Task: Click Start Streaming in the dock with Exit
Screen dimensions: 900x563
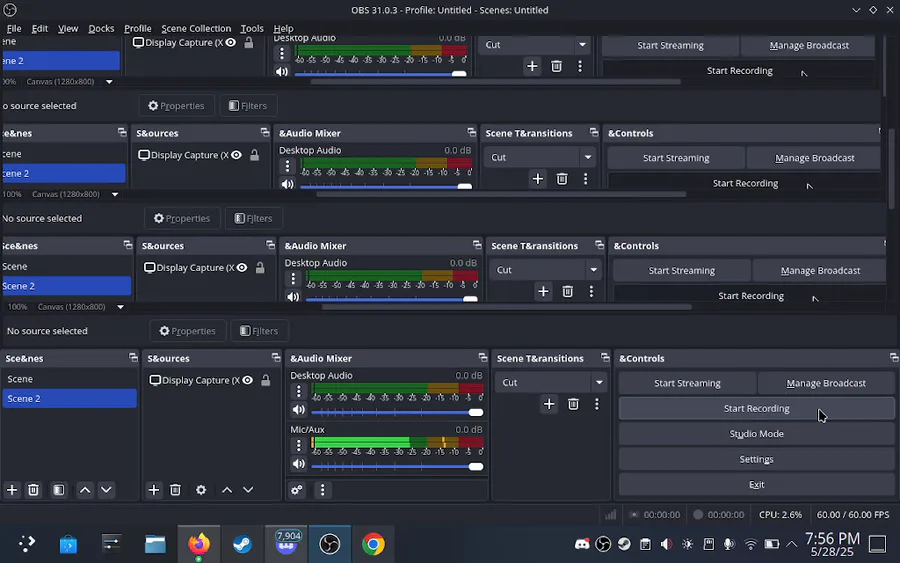Action: 687,383
